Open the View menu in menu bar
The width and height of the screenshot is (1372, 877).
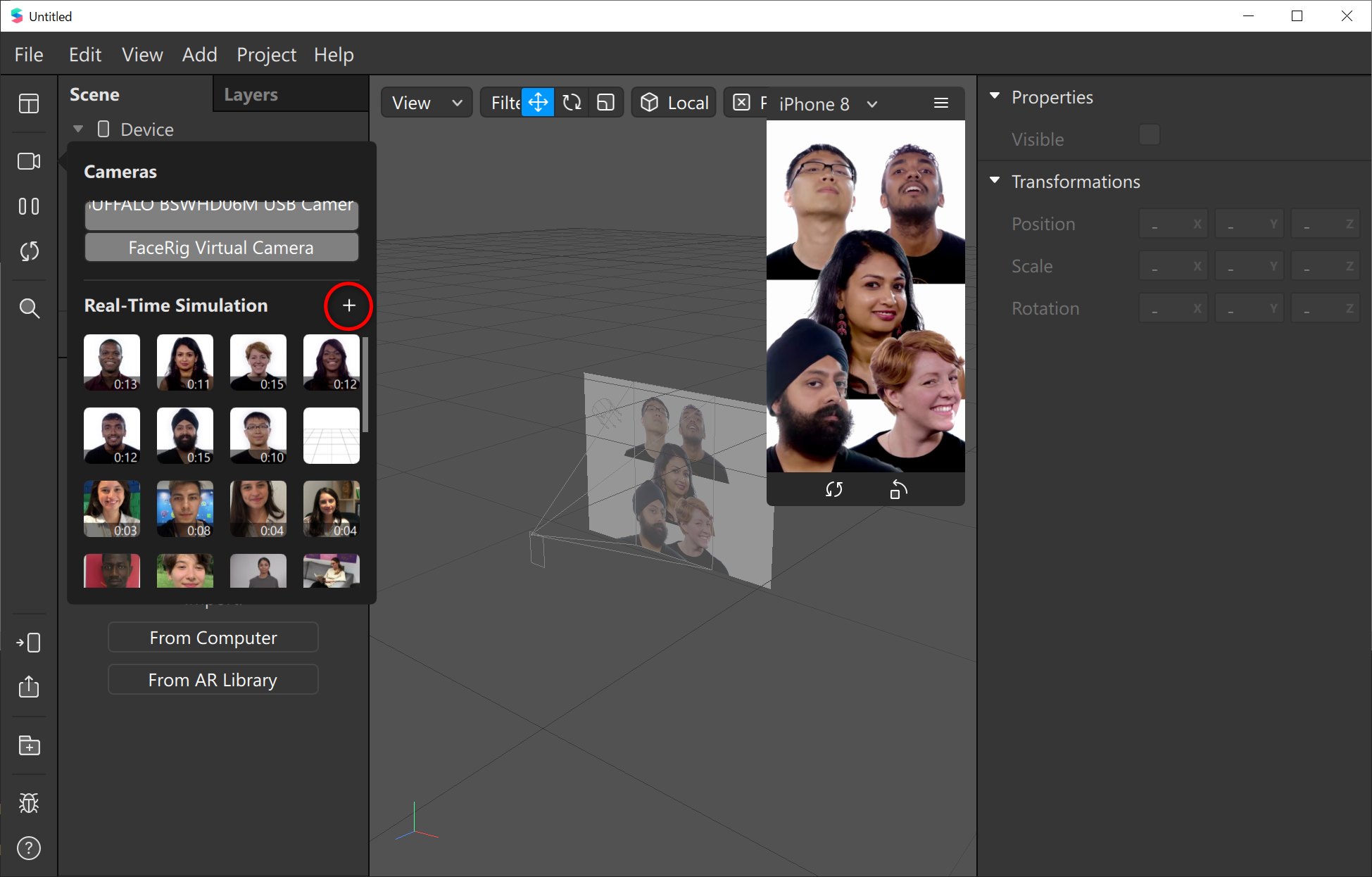point(142,54)
